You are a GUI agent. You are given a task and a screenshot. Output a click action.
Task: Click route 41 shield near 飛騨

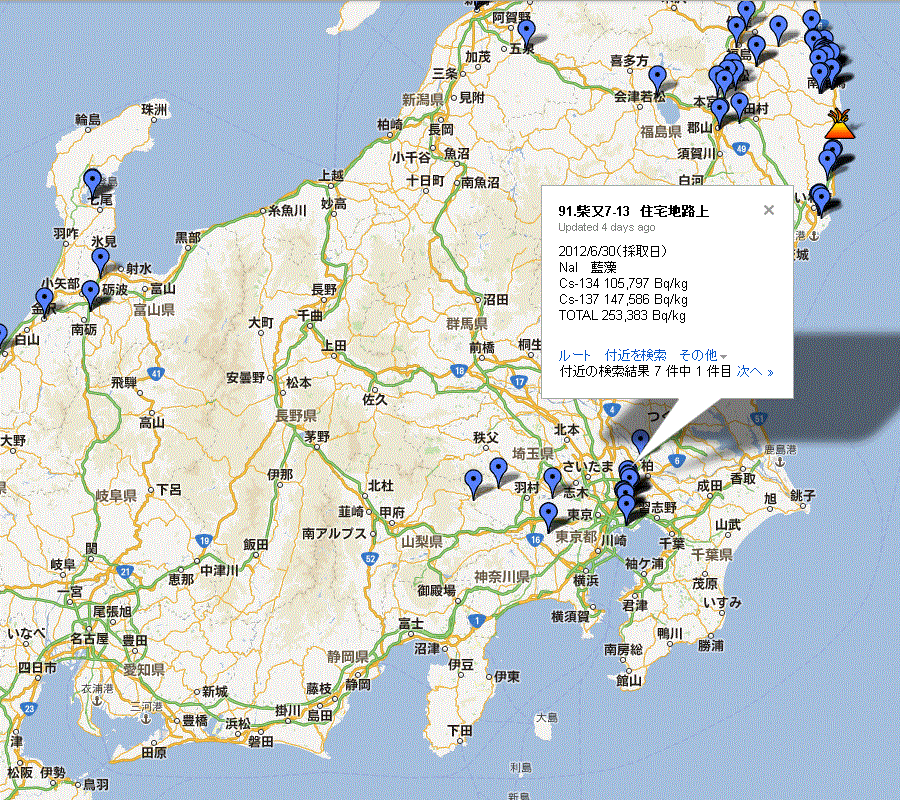(x=156, y=374)
